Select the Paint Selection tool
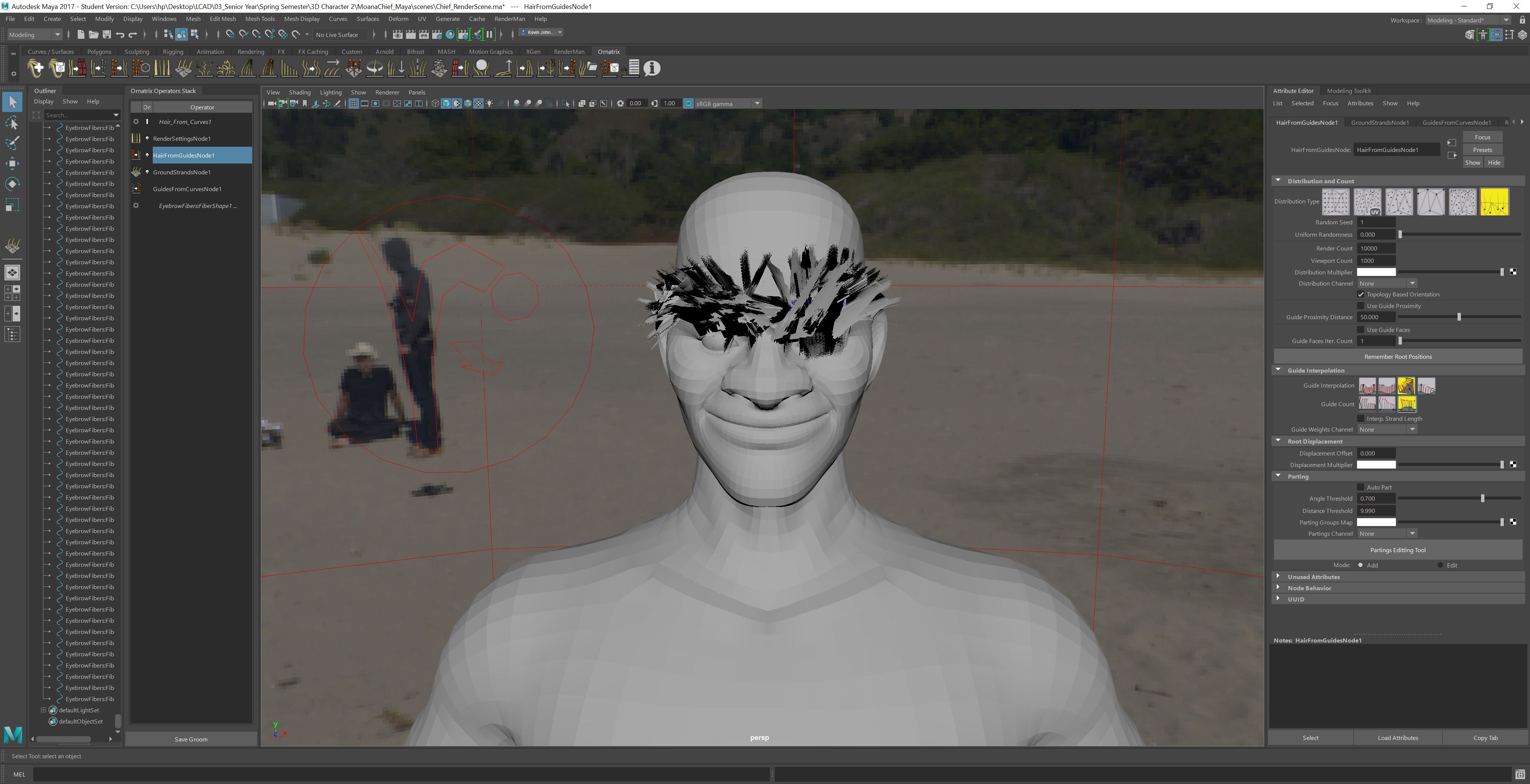Image resolution: width=1530 pixels, height=784 pixels. [12, 143]
